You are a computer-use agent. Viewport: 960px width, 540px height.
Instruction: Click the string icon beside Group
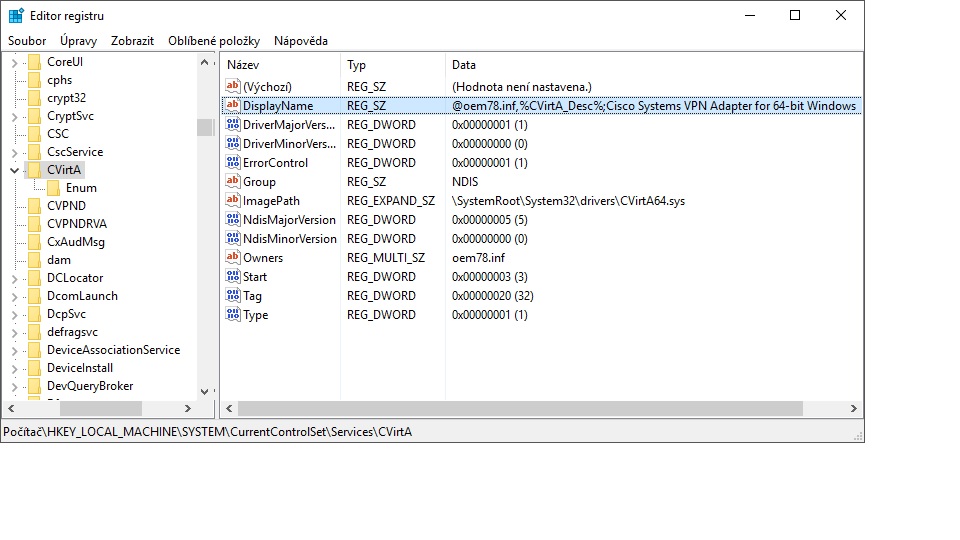pyautogui.click(x=233, y=181)
